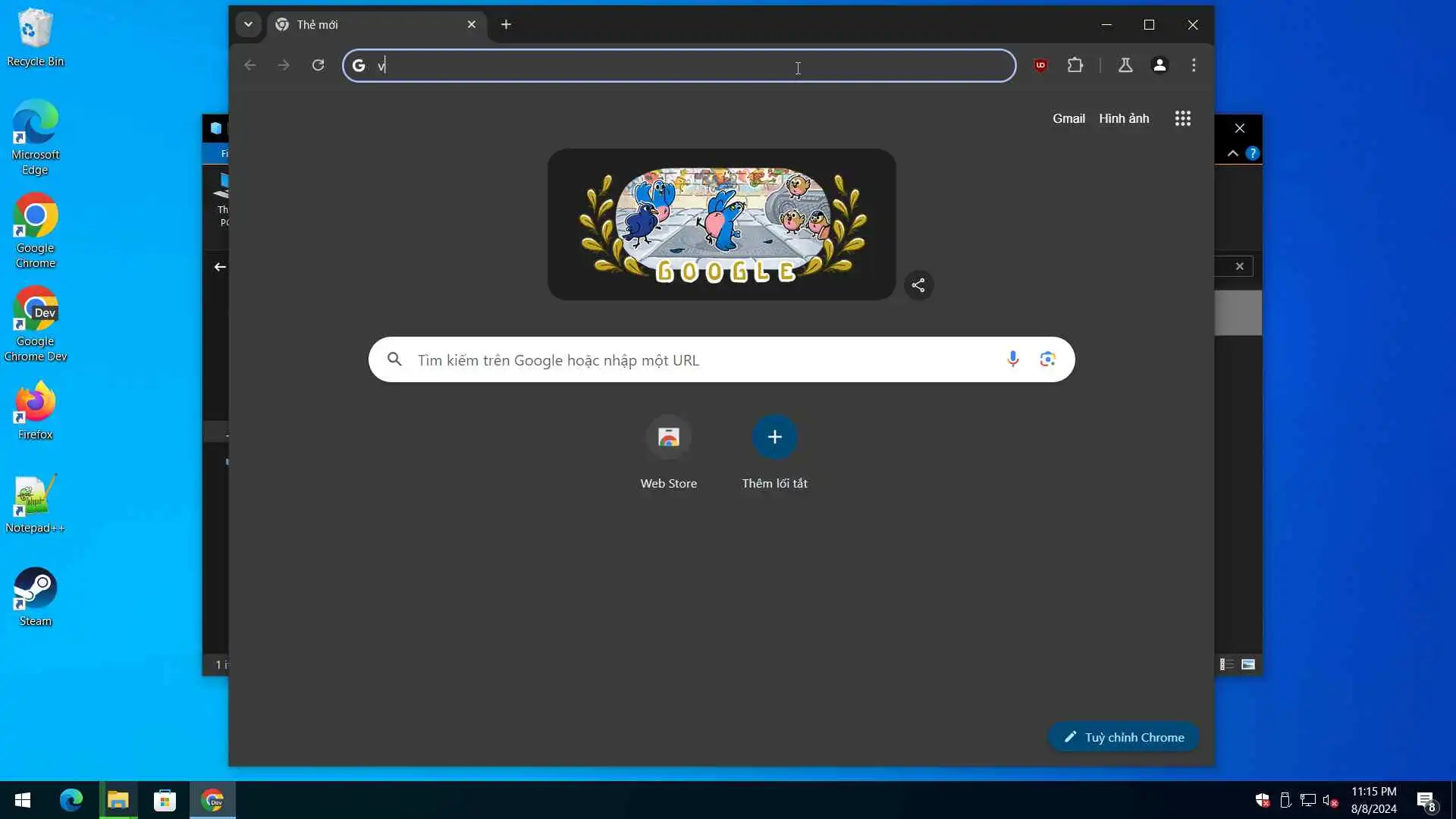Open Chrome's three-dot menu

pyautogui.click(x=1194, y=65)
